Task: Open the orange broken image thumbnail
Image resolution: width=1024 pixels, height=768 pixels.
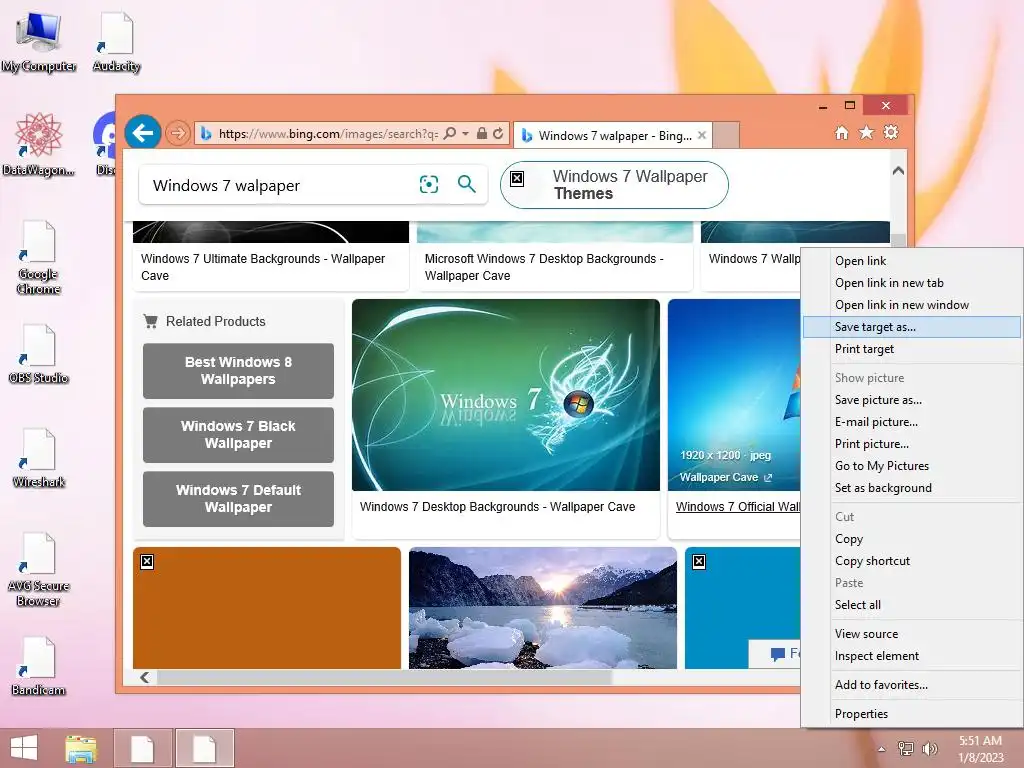Action: (x=266, y=608)
